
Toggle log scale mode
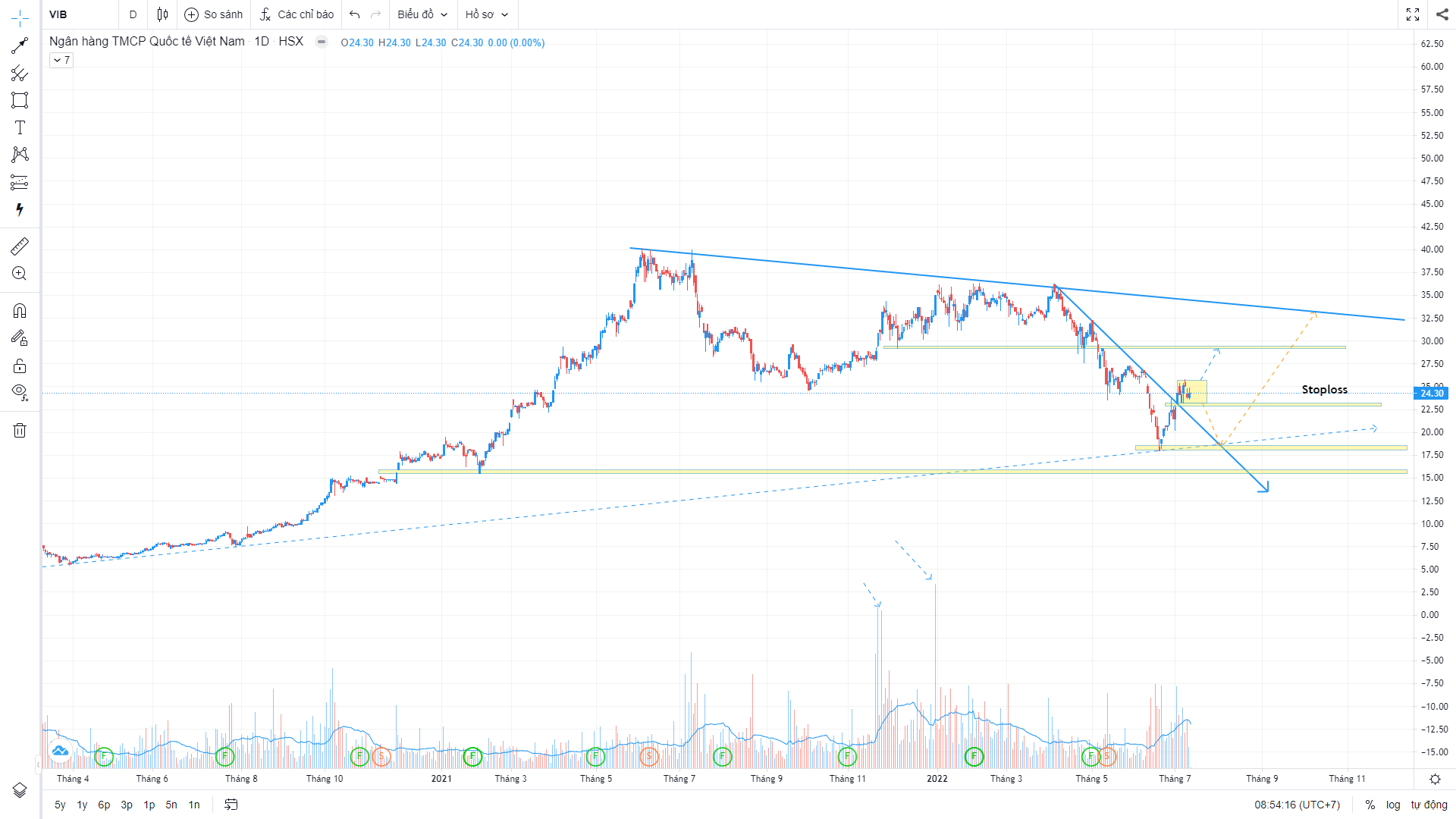click(1393, 805)
